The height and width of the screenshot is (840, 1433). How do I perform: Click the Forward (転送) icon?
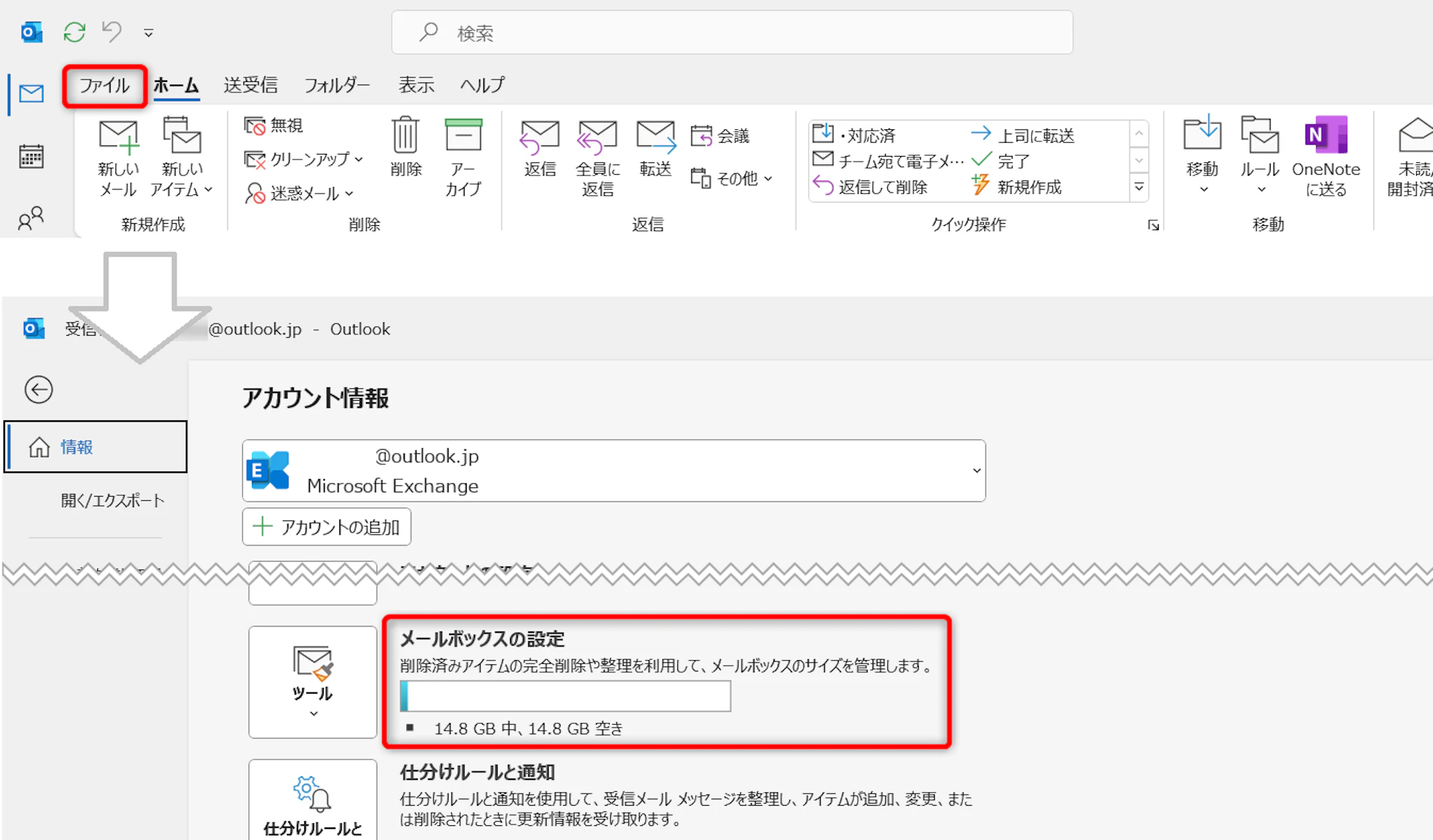coord(656,137)
